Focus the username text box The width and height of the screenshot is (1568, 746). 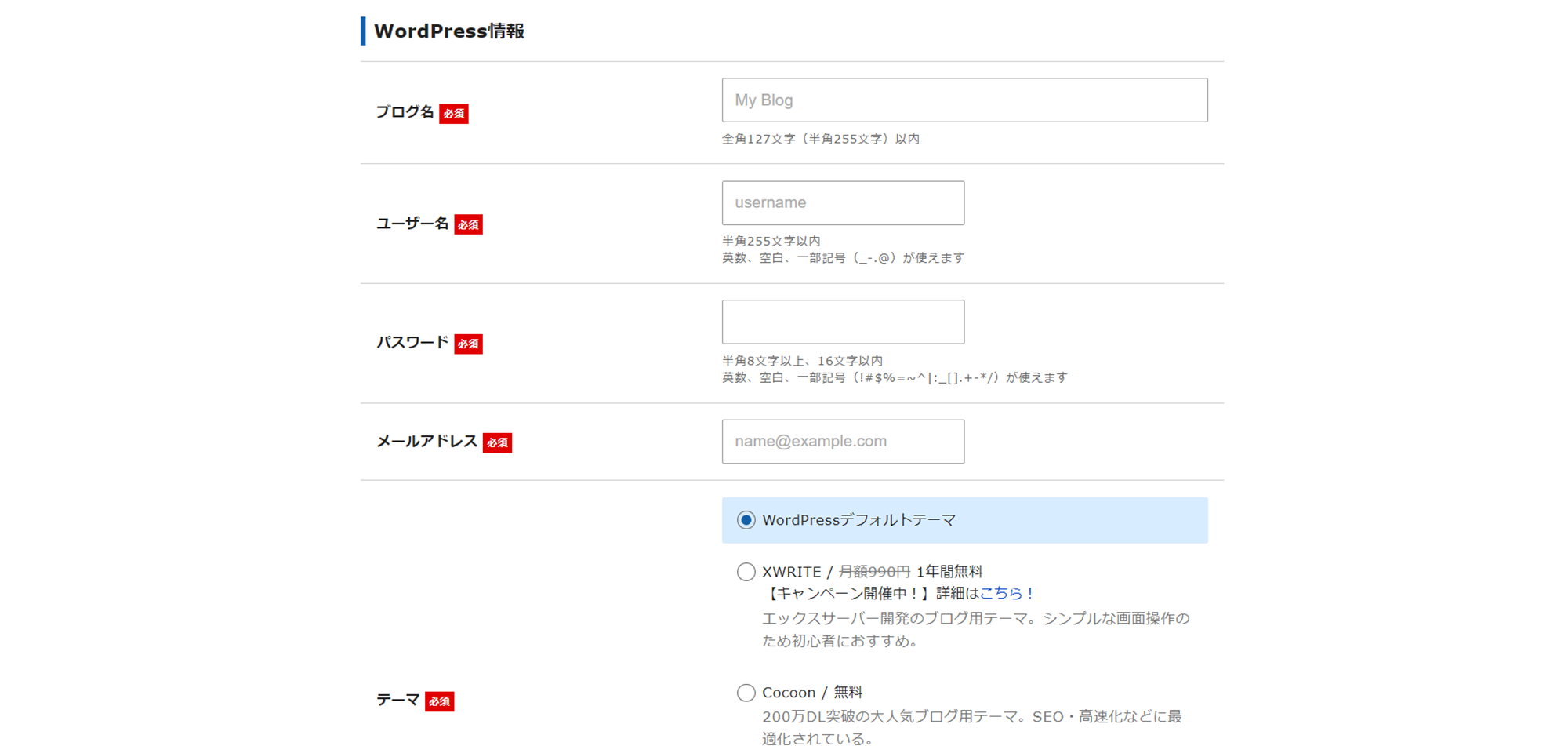[842, 203]
